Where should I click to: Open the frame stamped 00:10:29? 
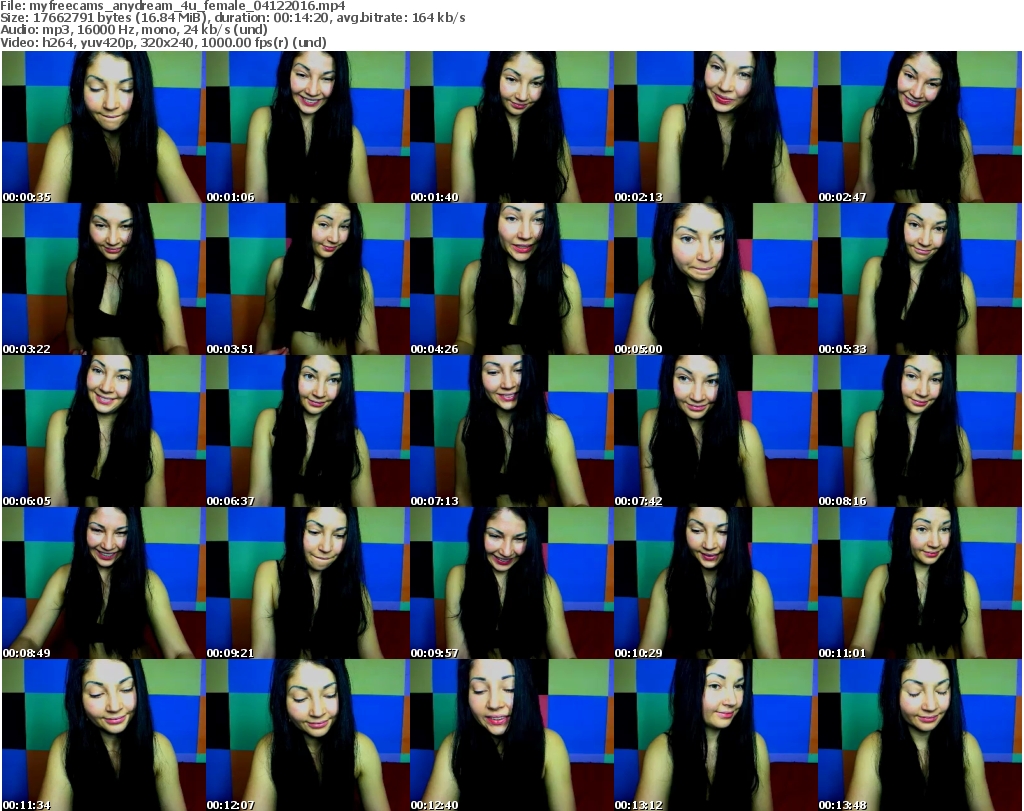[x=716, y=583]
